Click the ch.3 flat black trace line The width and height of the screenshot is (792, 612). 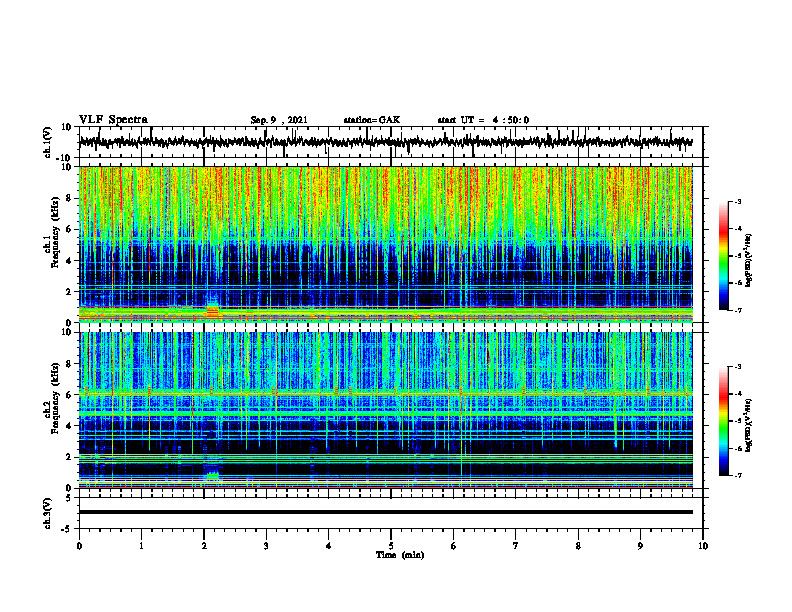pyautogui.click(x=385, y=512)
